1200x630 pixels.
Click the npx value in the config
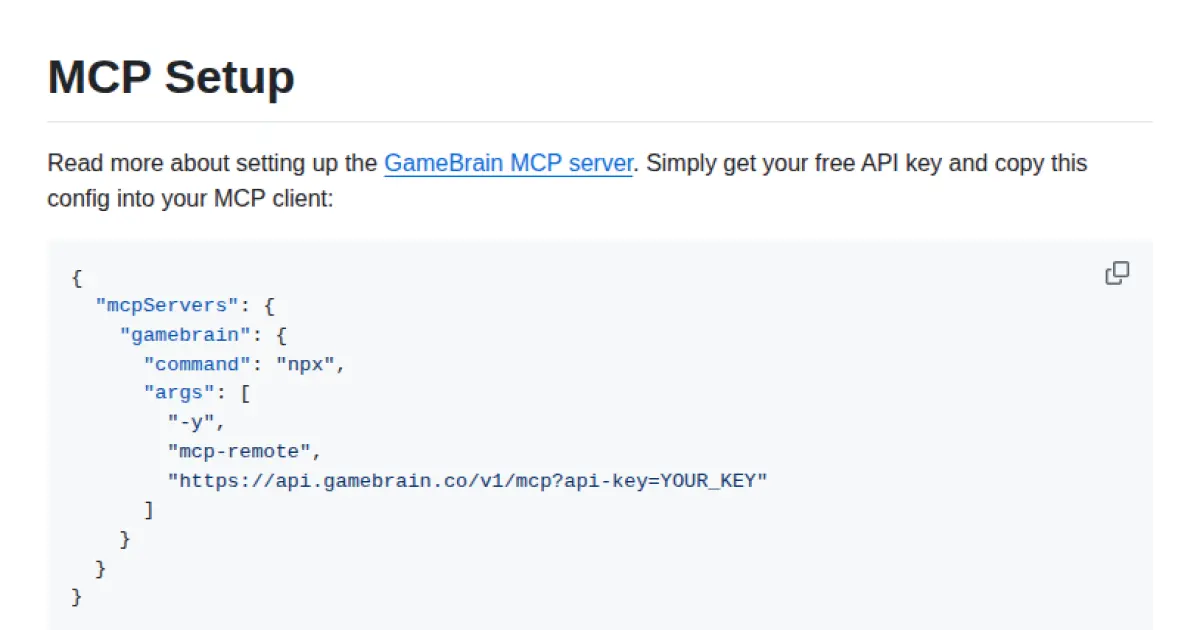308,364
